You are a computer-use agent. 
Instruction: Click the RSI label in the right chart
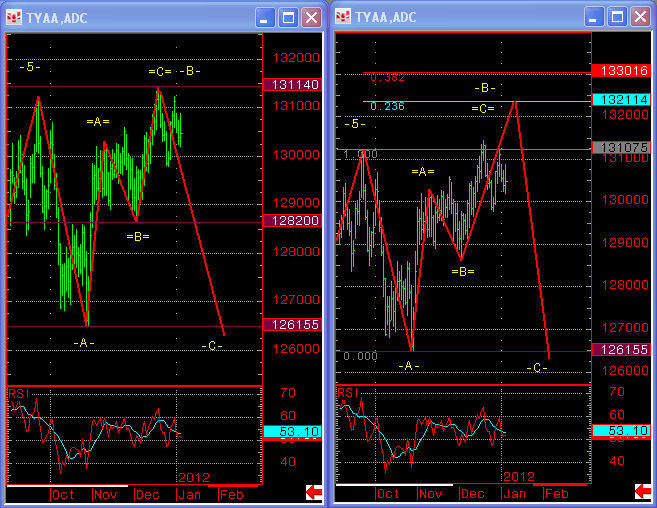point(347,393)
